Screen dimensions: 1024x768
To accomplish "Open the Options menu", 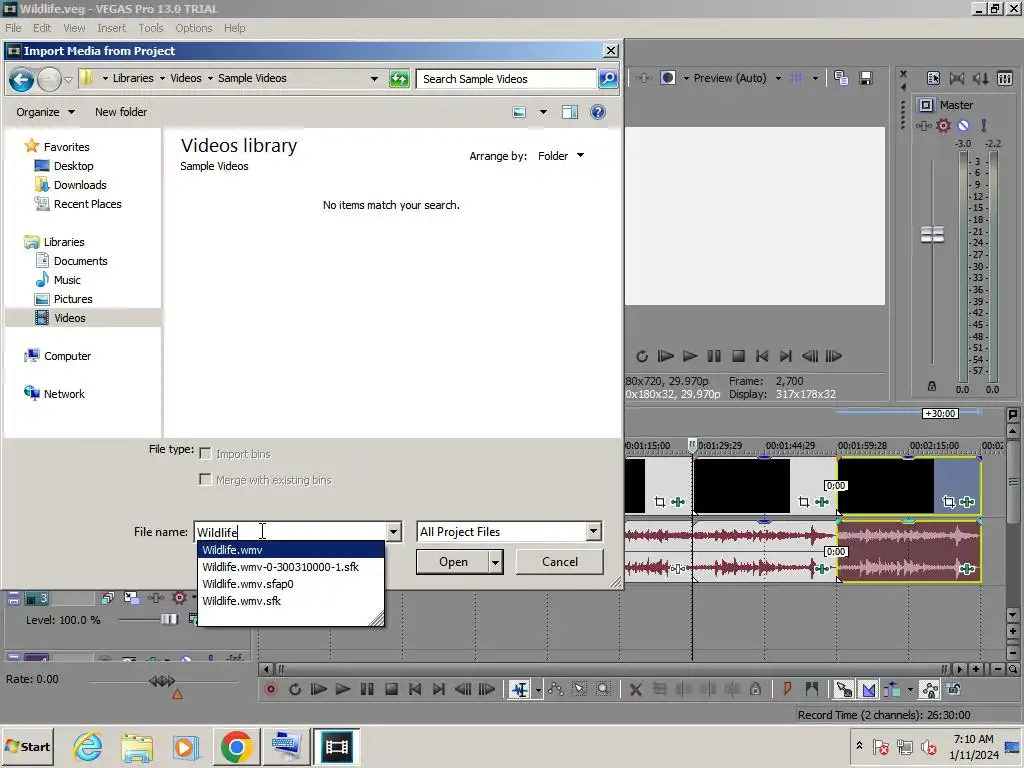I will [193, 28].
